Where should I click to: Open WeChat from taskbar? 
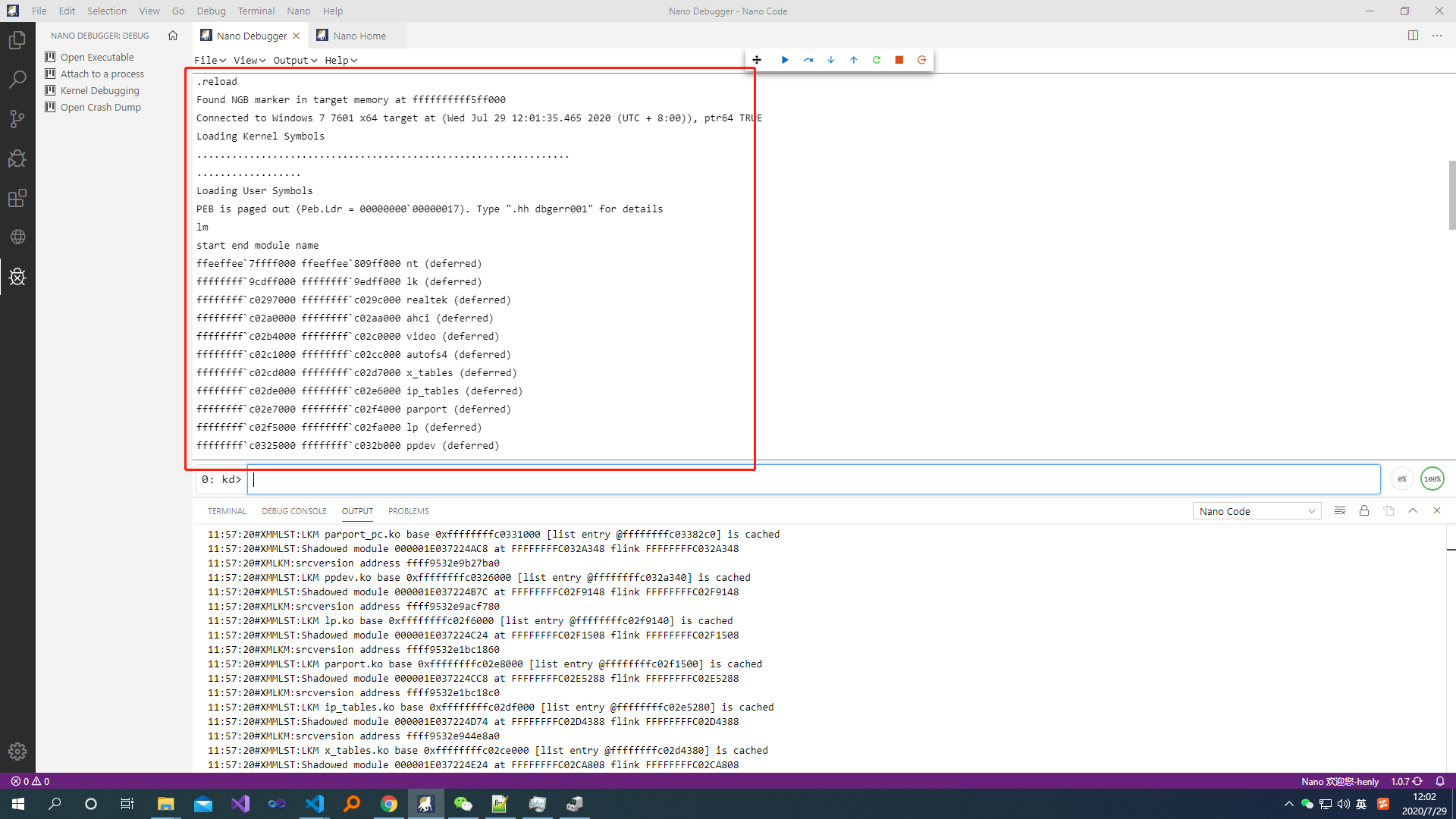(x=463, y=804)
